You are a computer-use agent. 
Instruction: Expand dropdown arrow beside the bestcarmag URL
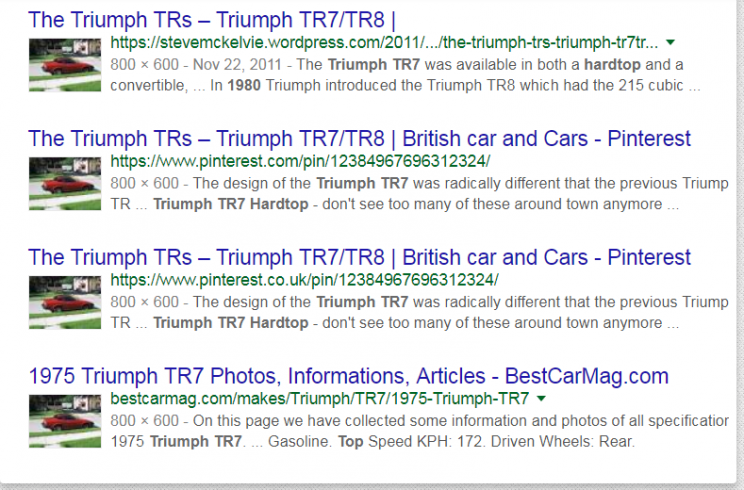pos(541,399)
